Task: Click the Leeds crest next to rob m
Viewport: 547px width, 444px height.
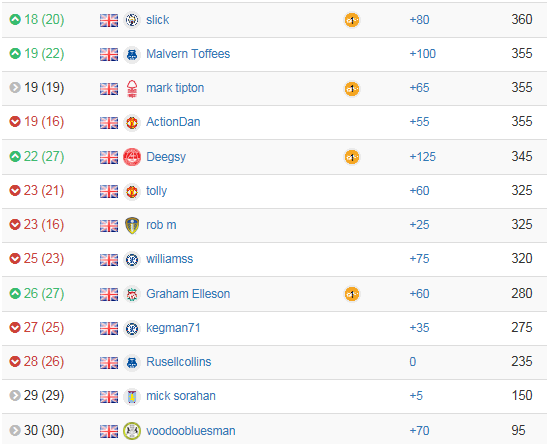Action: pyautogui.click(x=132, y=225)
